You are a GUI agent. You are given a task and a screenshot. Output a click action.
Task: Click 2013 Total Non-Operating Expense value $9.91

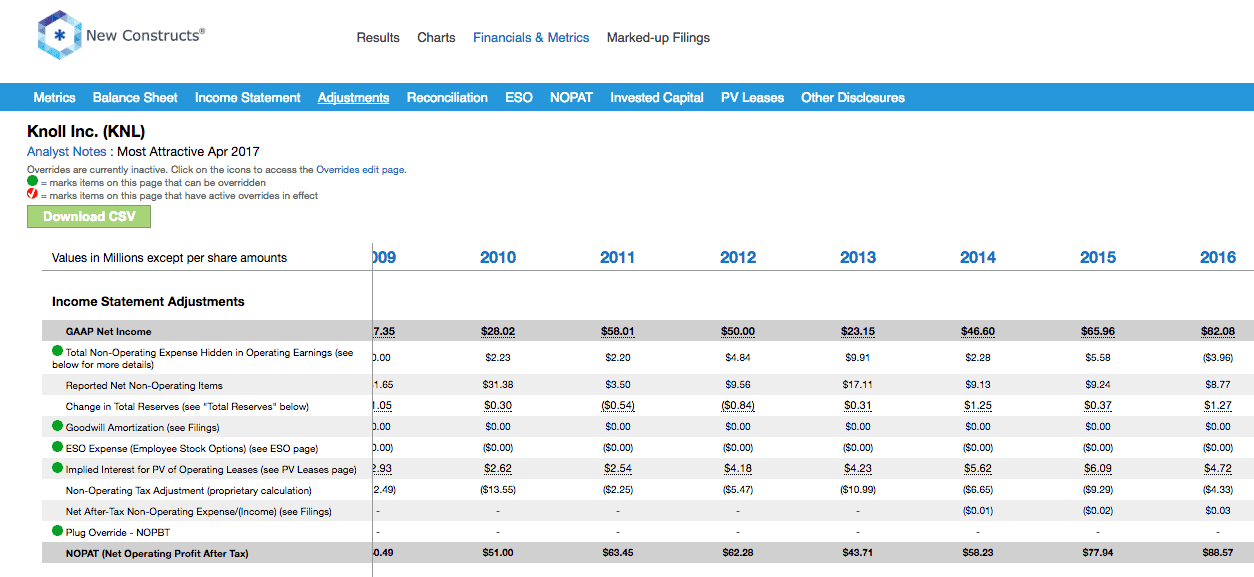pyautogui.click(x=858, y=357)
